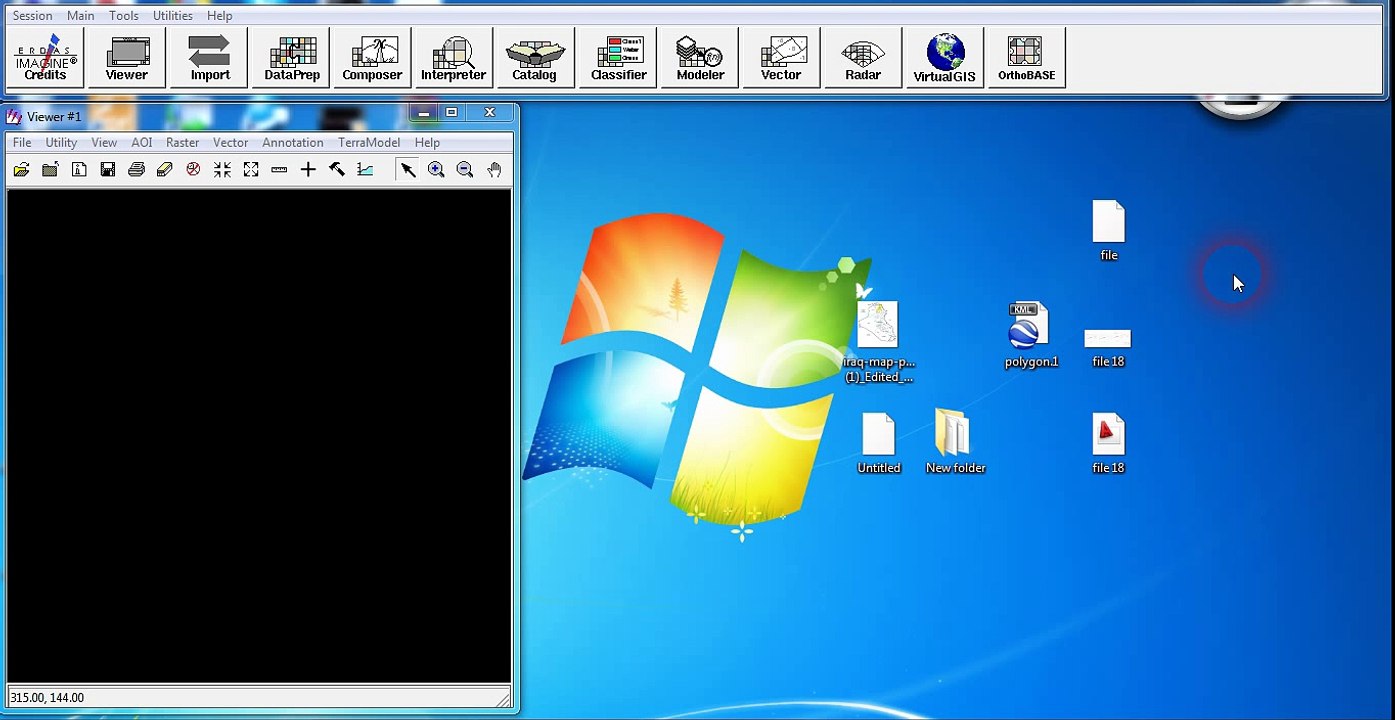
Task: Open the Raster menu
Action: coord(183,143)
